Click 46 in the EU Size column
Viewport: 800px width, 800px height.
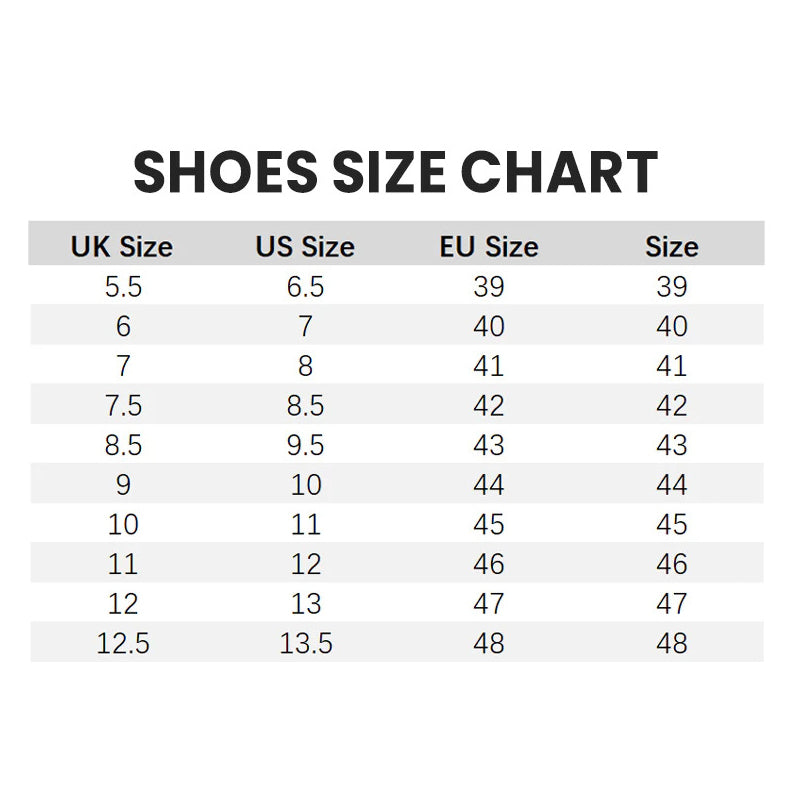click(x=489, y=564)
